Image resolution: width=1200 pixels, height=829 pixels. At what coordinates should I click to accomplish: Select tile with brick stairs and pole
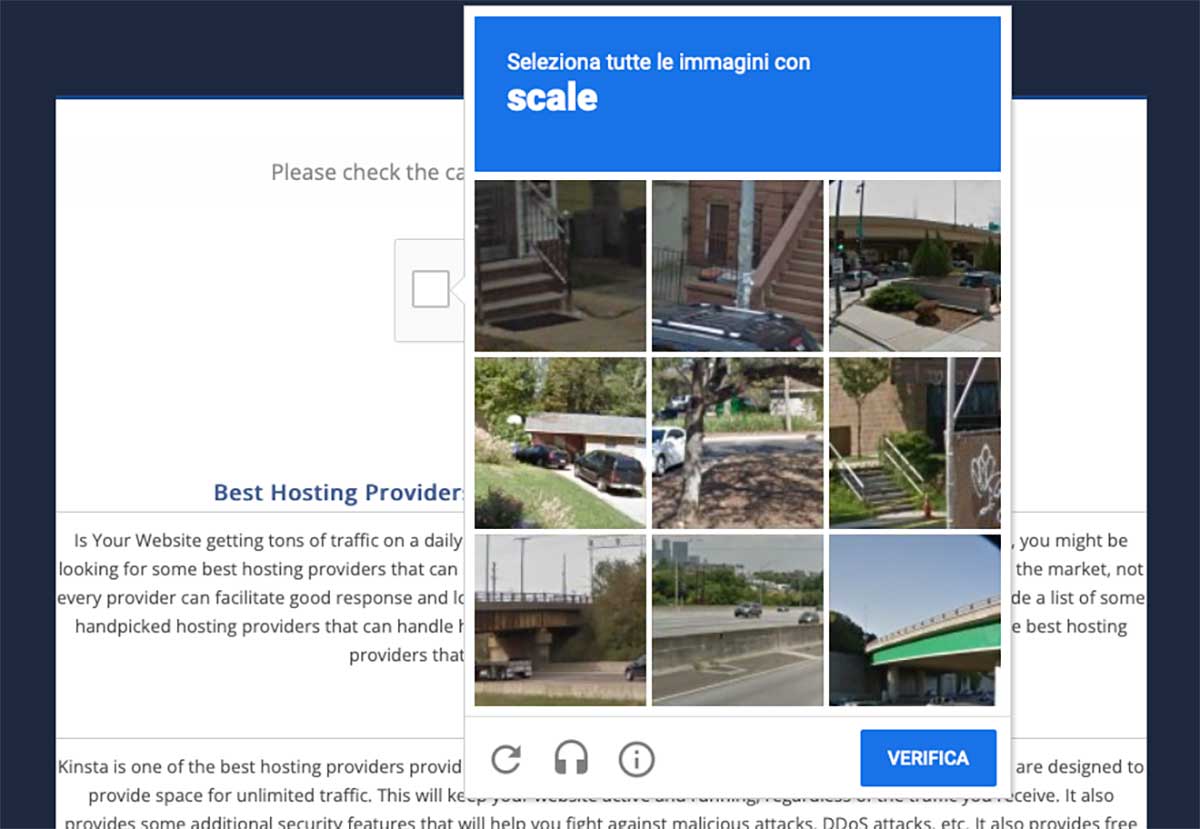pyautogui.click(x=738, y=266)
